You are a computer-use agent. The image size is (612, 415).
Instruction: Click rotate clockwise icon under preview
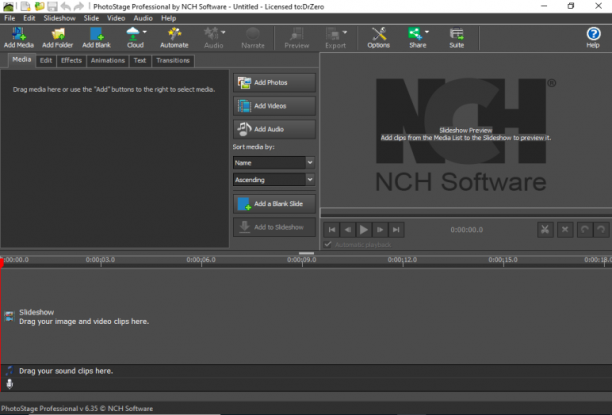pos(601,230)
